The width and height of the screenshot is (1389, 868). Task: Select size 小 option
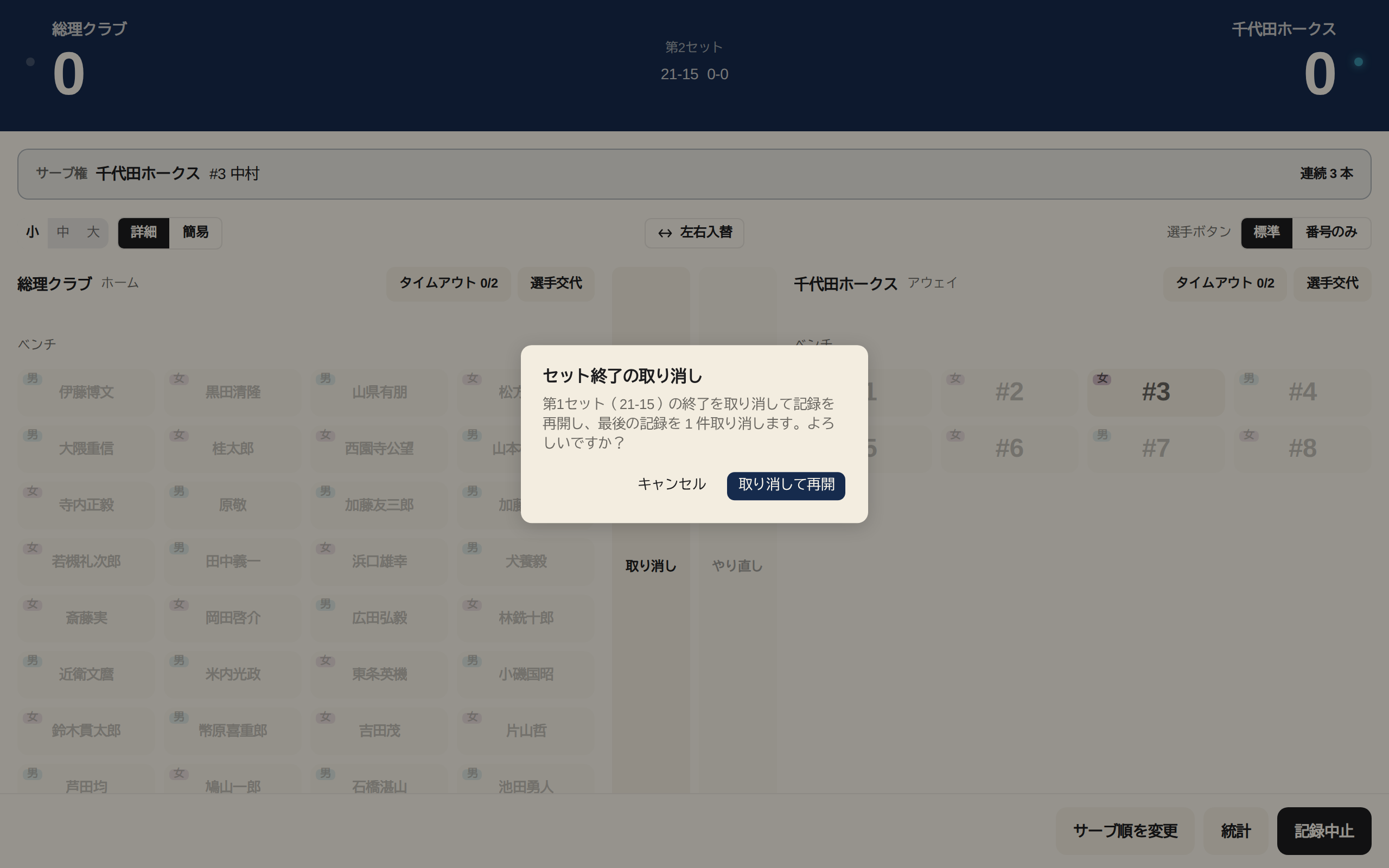coord(33,233)
